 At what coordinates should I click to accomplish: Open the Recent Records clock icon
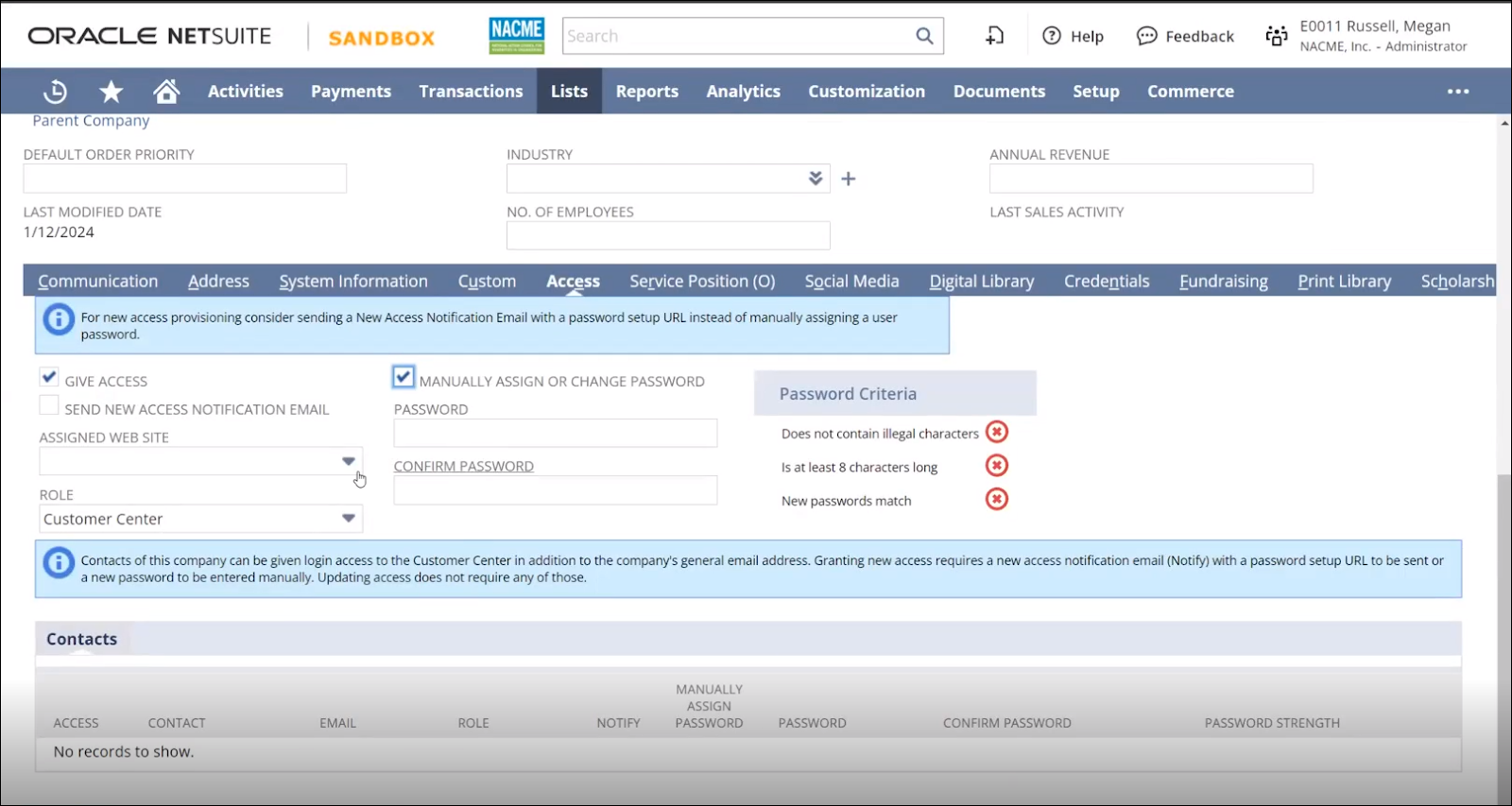click(56, 92)
